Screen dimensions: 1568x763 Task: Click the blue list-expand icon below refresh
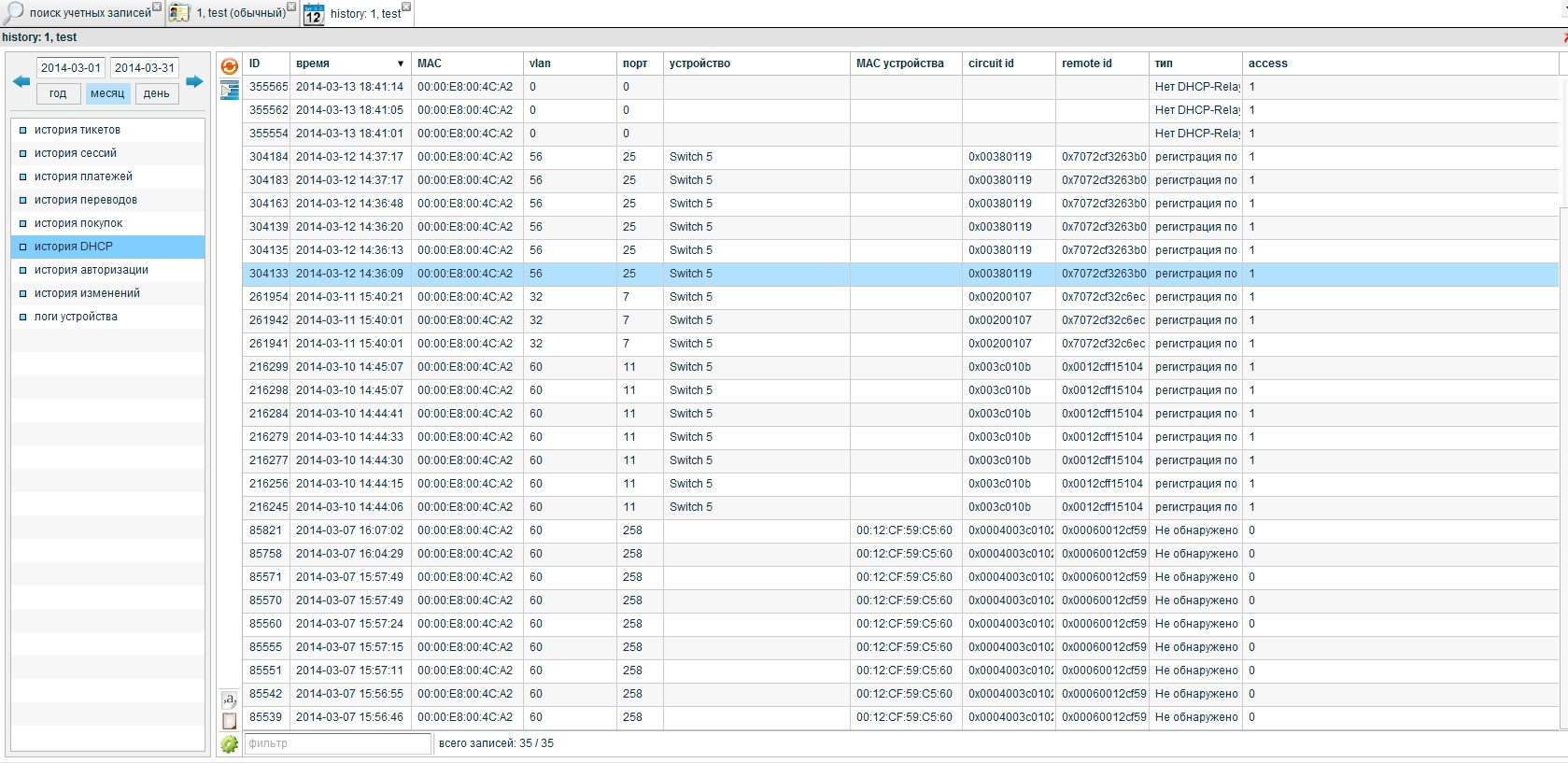229,90
